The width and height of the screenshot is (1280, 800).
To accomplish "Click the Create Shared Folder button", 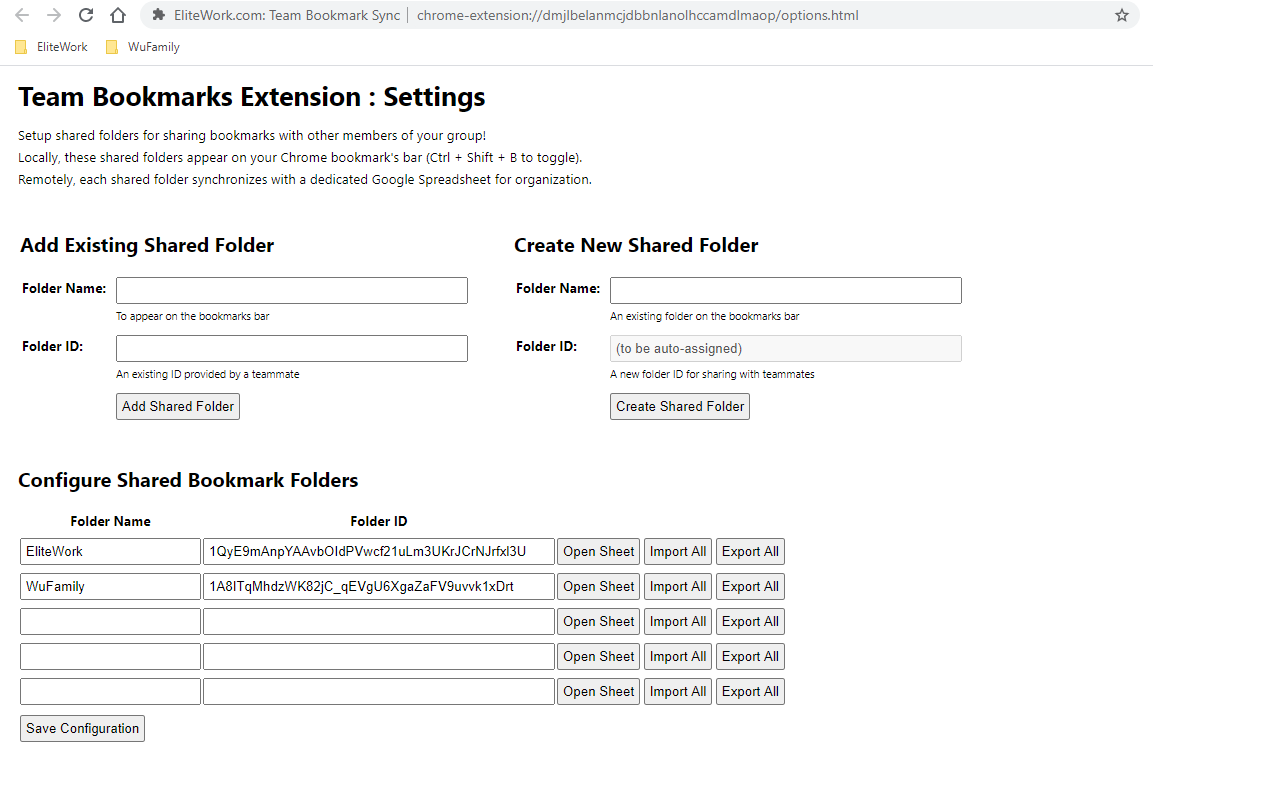I will point(680,406).
